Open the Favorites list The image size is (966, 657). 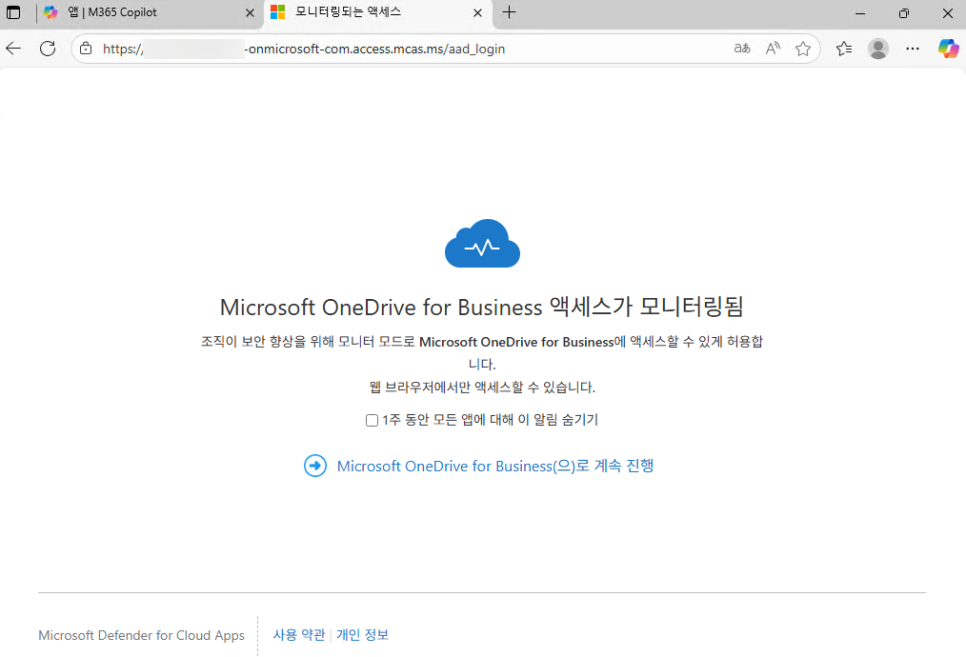click(x=844, y=49)
